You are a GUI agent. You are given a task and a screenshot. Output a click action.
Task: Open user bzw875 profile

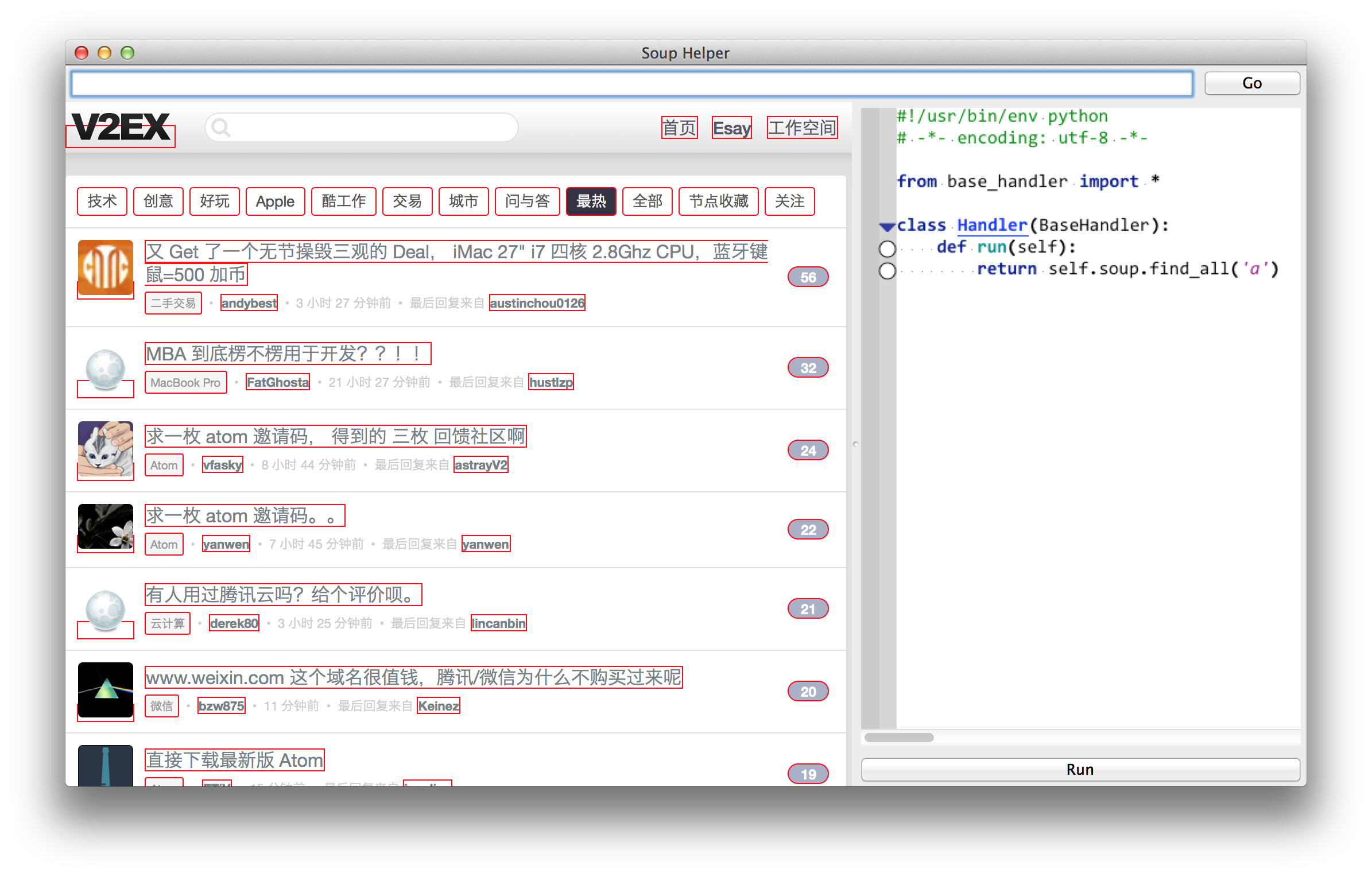coord(222,706)
